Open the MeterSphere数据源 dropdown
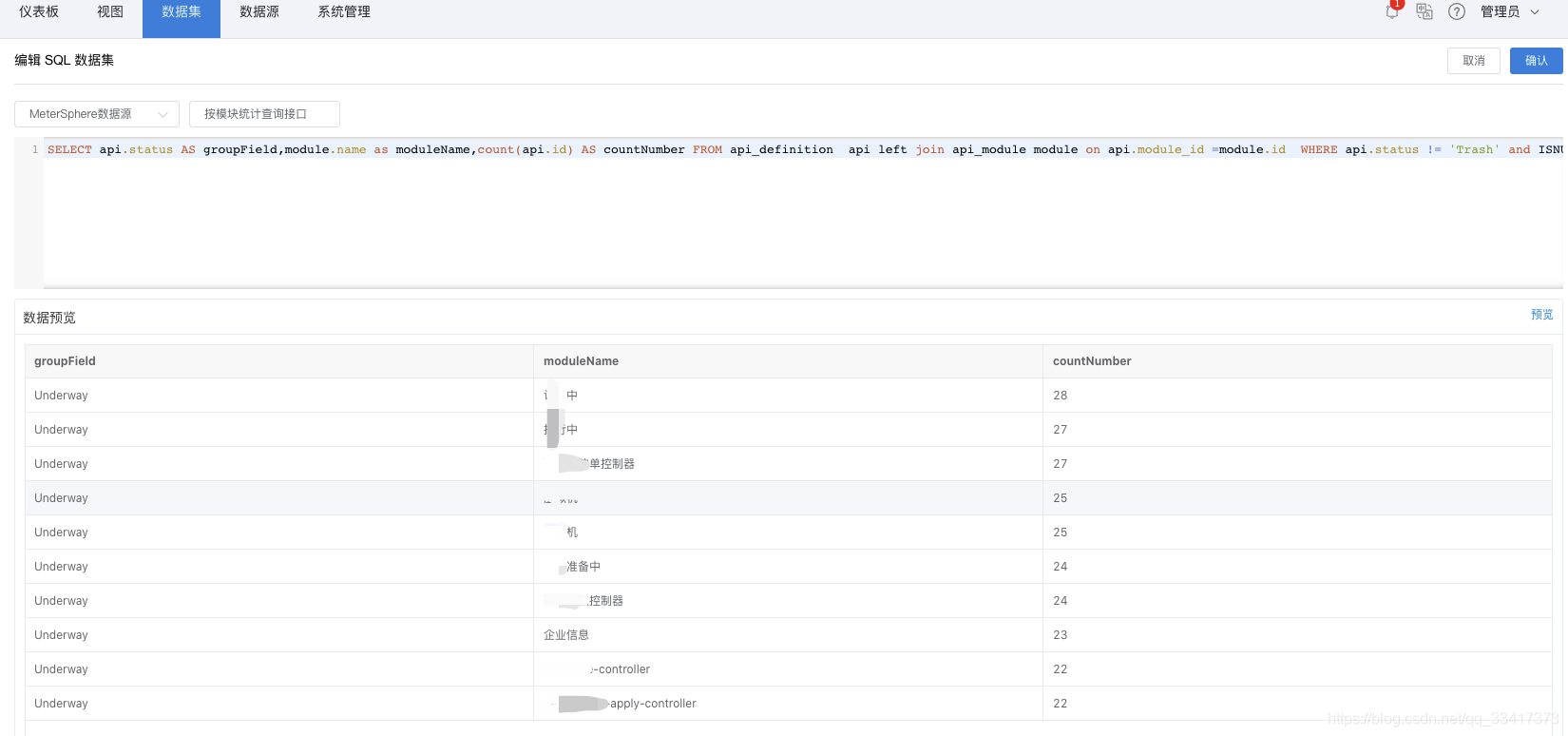 pyautogui.click(x=97, y=114)
